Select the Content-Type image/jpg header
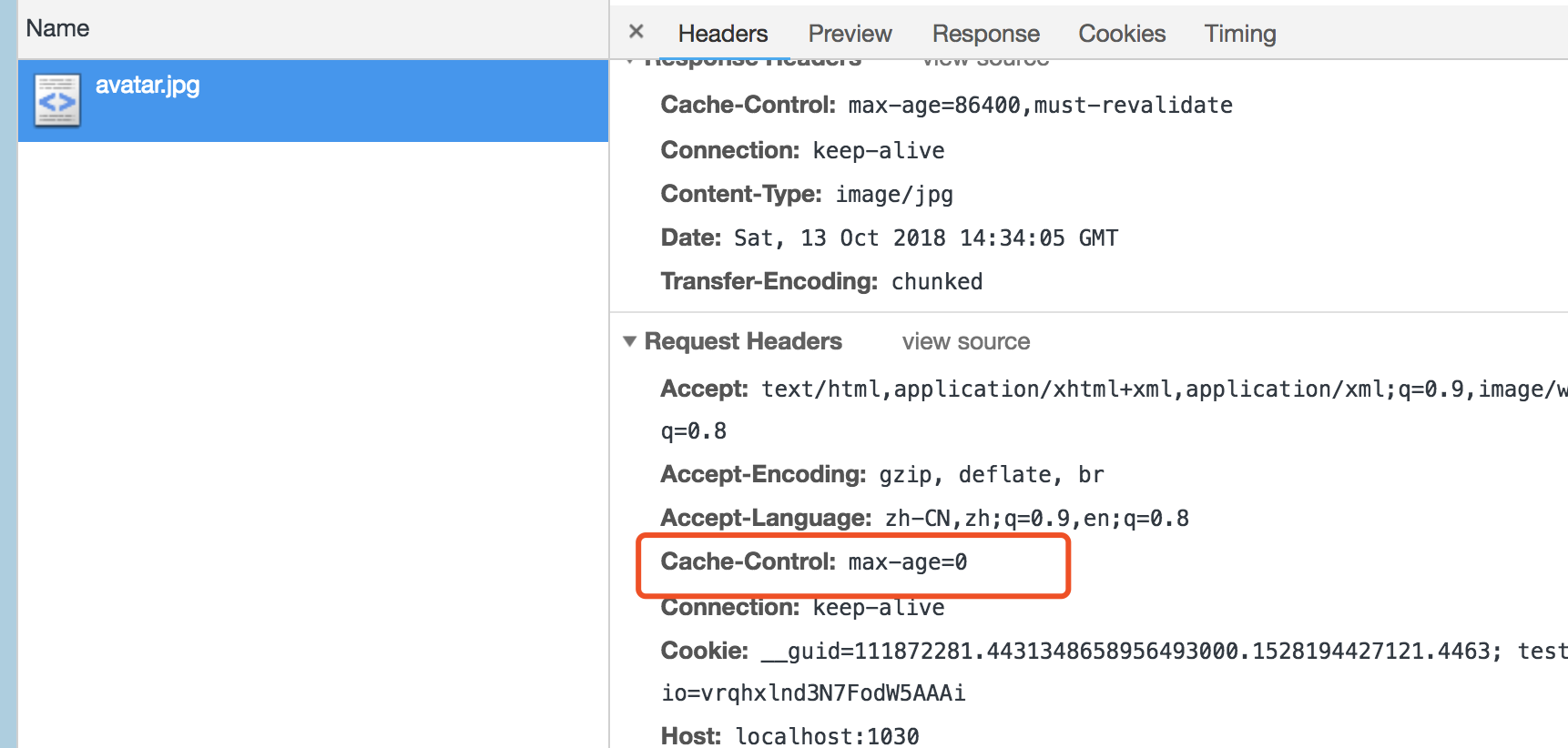Viewport: 1568px width, 748px height. [x=807, y=194]
